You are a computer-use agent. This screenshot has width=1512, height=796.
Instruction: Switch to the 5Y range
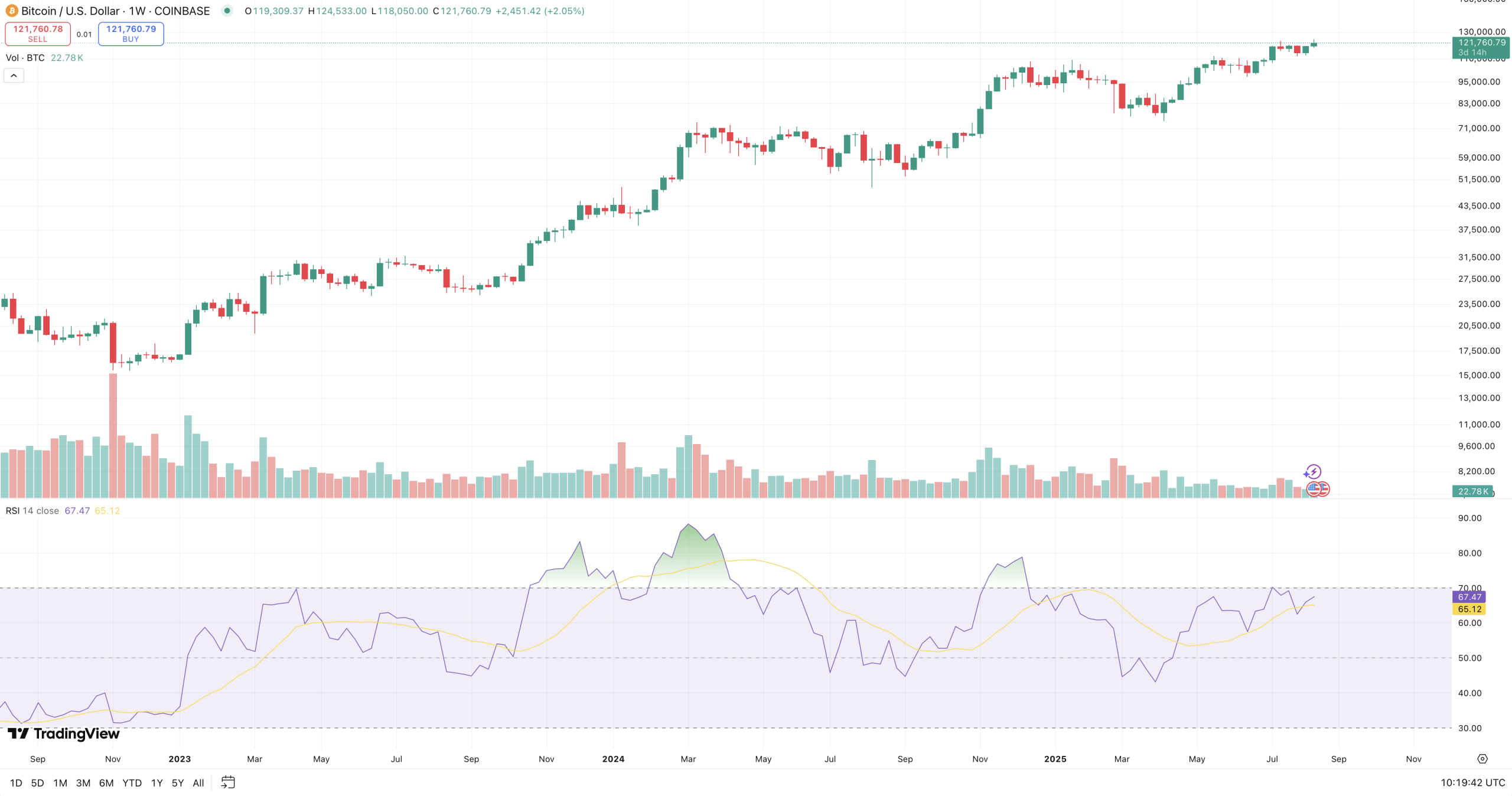click(177, 783)
